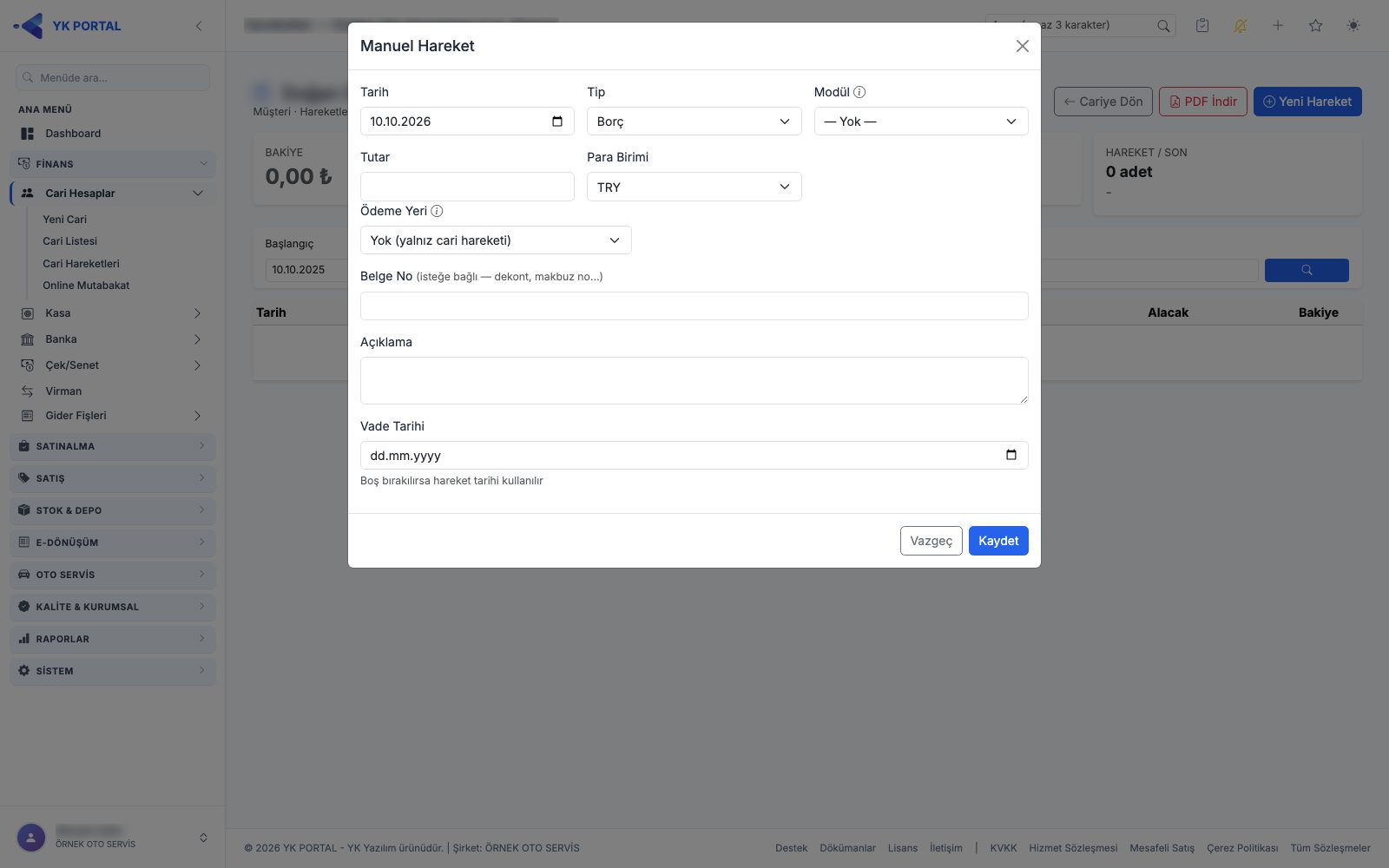This screenshot has width=1389, height=868.
Task: Open the Vade Tarihi calendar picker icon
Action: coord(1011,455)
